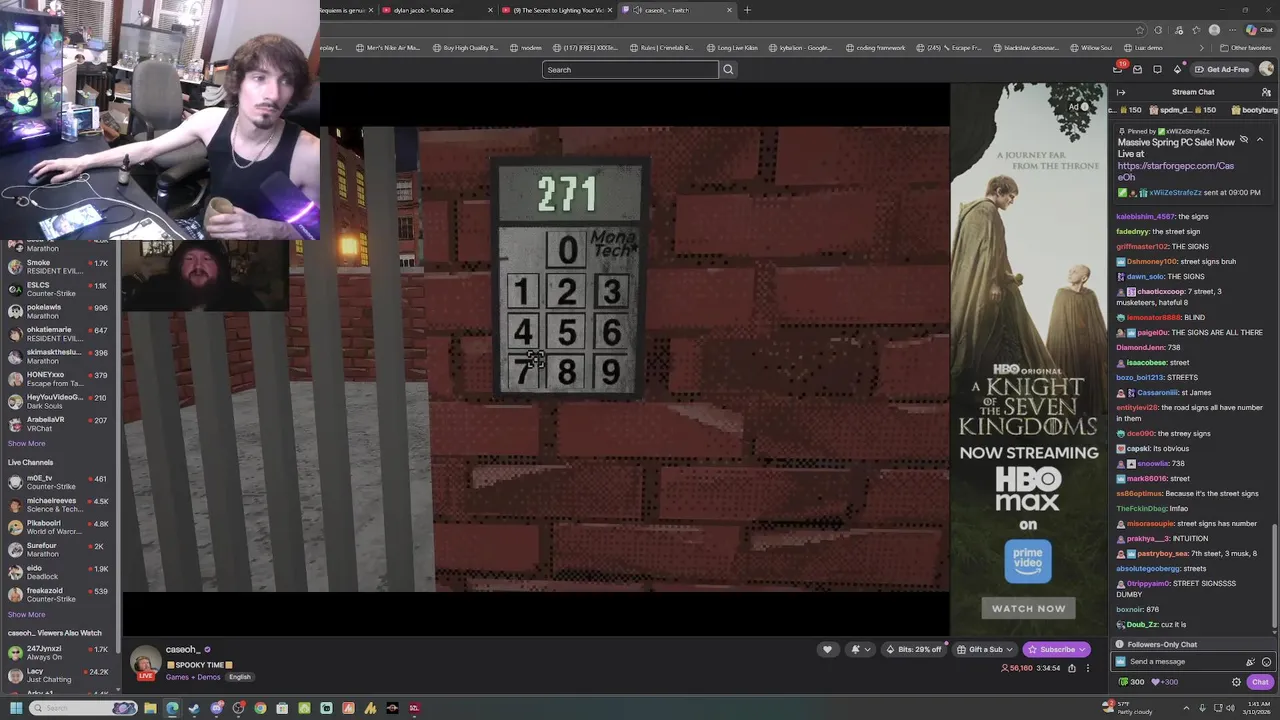
Task: Click the heart Follow button below the stream
Action: pyautogui.click(x=827, y=649)
